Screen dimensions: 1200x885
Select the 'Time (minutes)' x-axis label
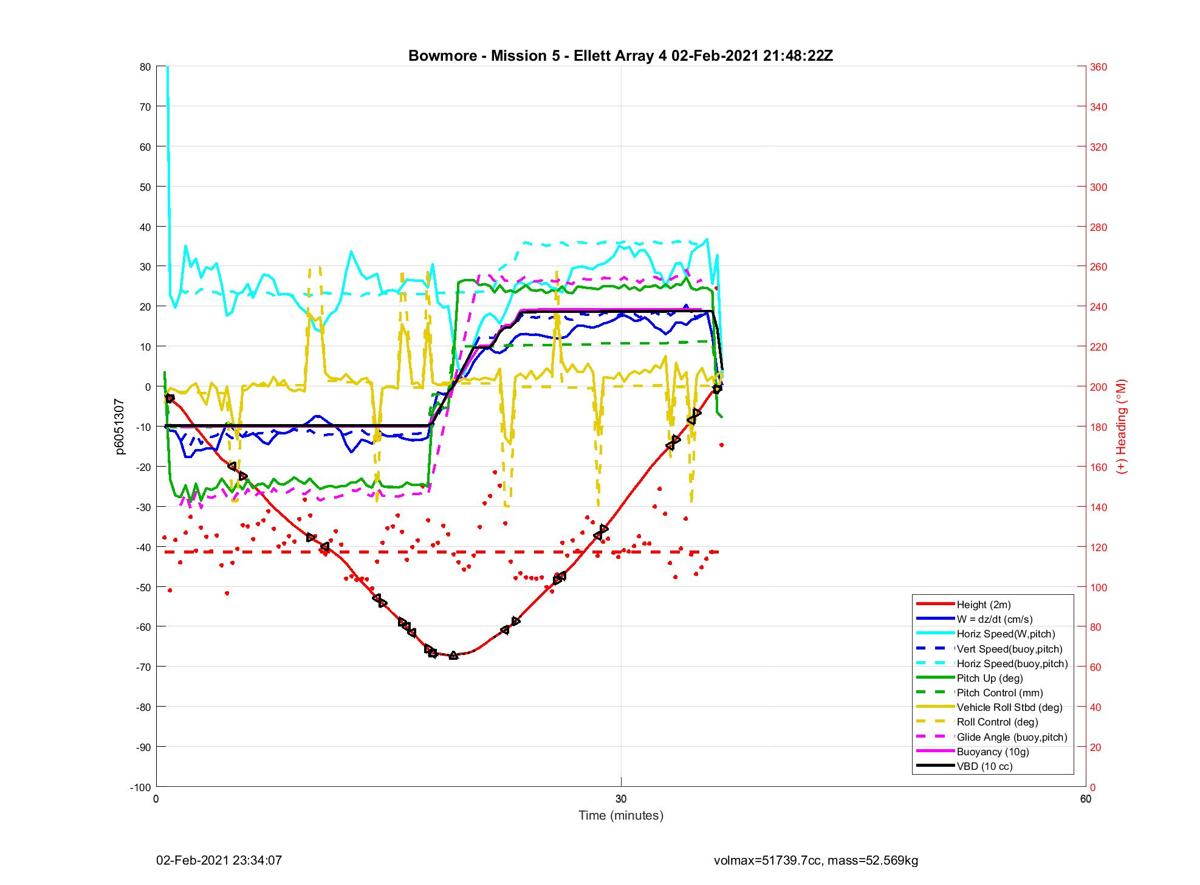coord(621,815)
